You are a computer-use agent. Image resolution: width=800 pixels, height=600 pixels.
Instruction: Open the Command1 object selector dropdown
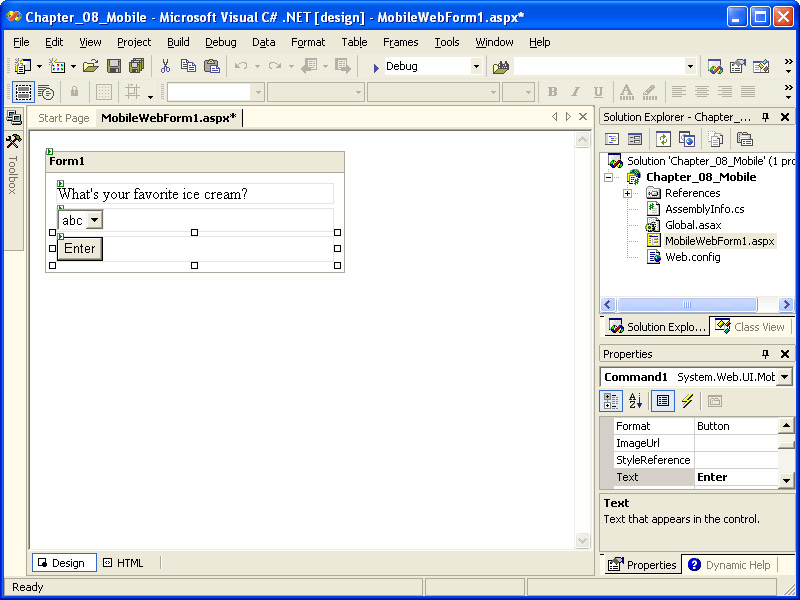click(x=784, y=377)
